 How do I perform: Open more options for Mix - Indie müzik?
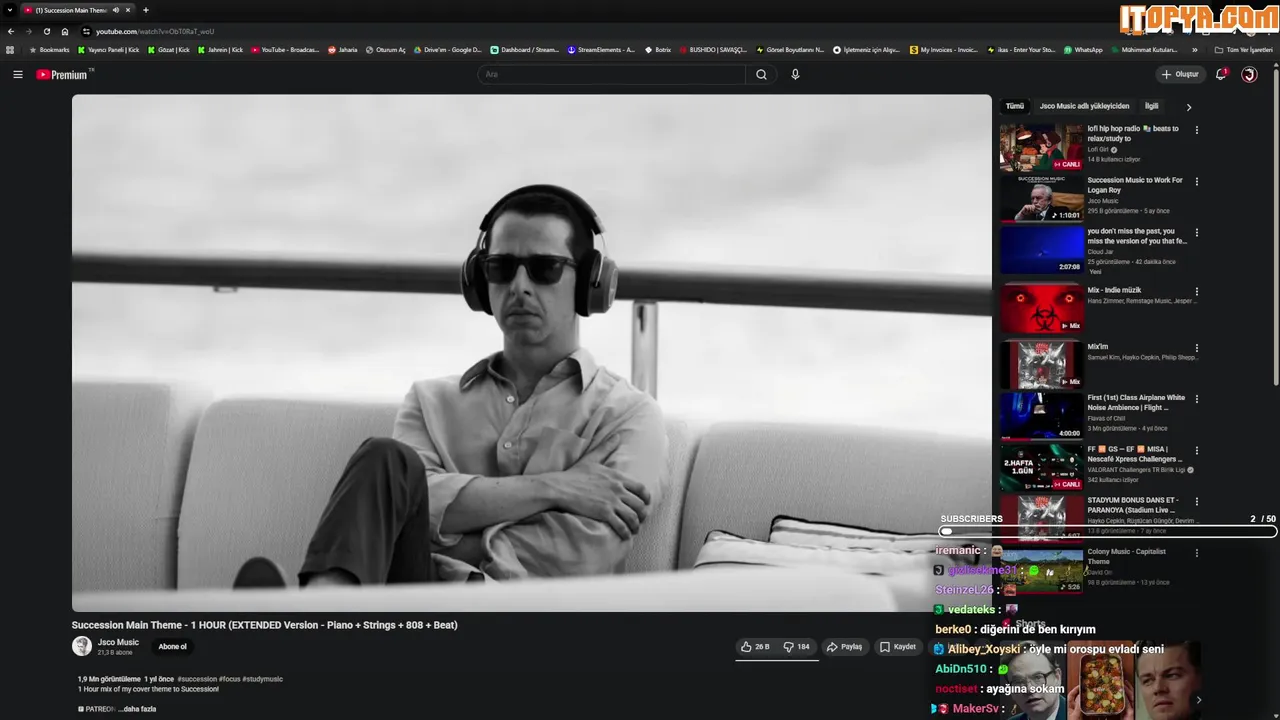click(x=1196, y=292)
